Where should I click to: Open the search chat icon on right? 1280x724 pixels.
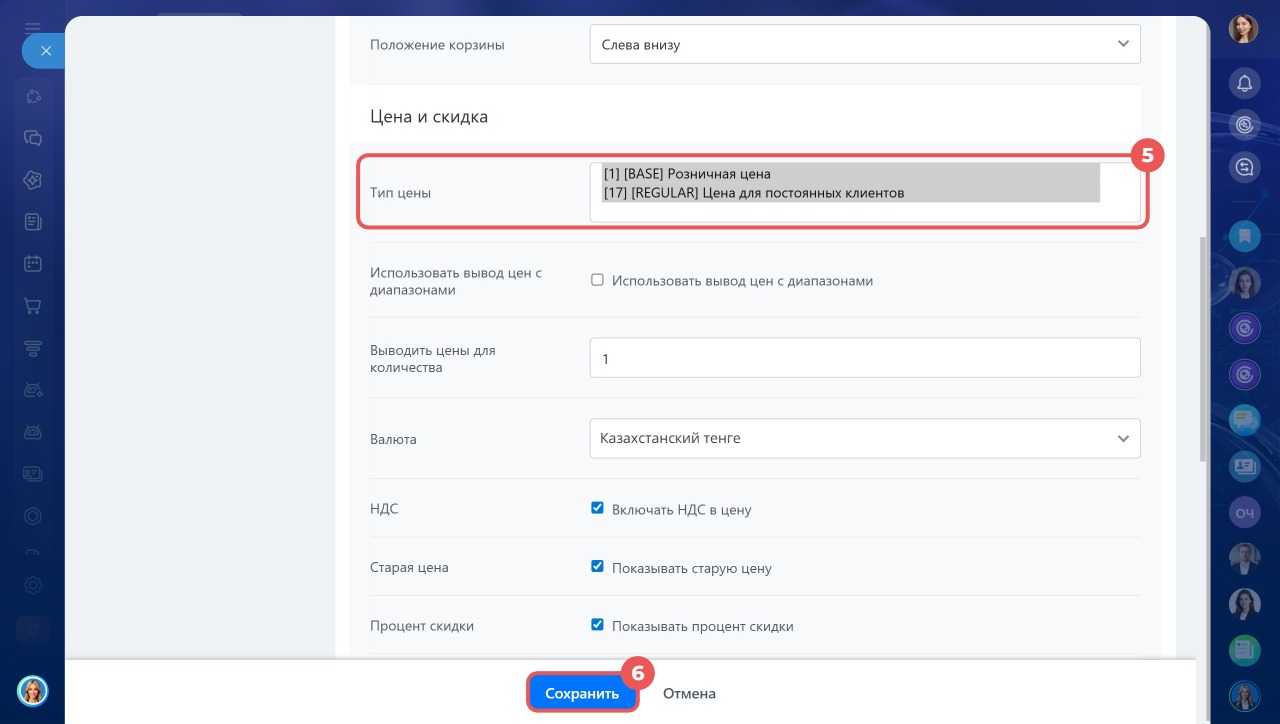[1244, 167]
